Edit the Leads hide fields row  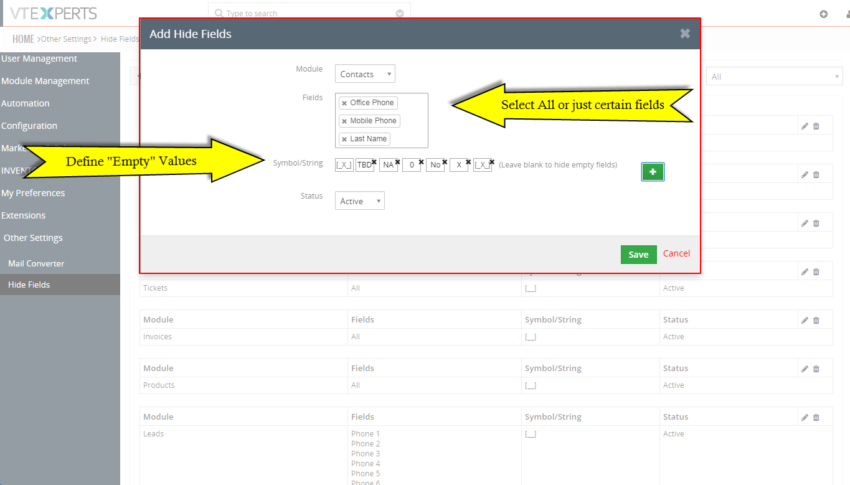(x=804, y=417)
